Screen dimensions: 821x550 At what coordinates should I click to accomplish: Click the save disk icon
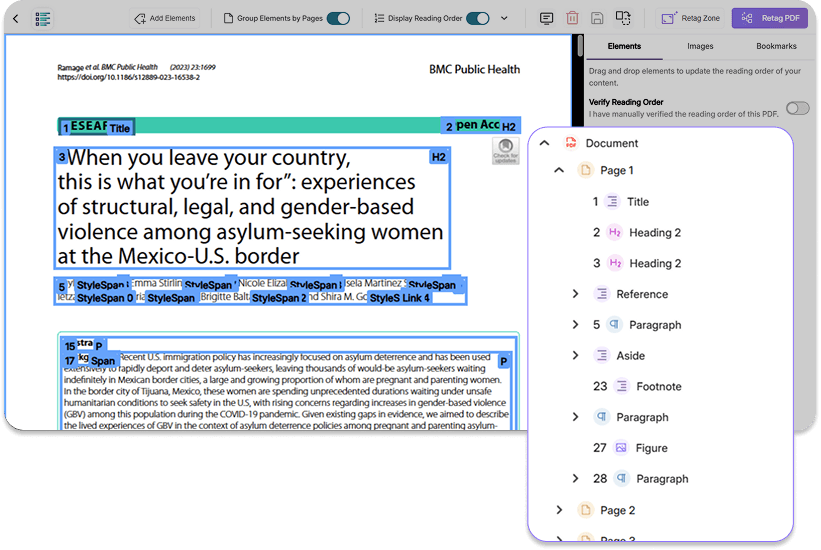[597, 18]
